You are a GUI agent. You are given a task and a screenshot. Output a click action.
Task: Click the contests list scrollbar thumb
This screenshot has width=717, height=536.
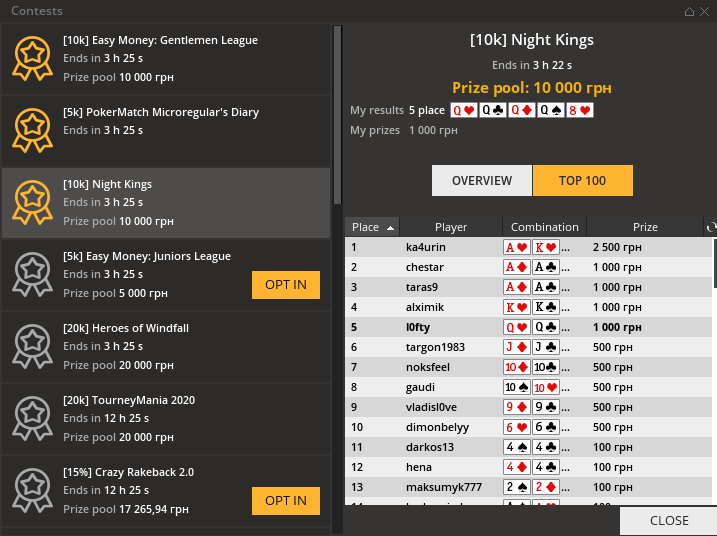coord(337,115)
